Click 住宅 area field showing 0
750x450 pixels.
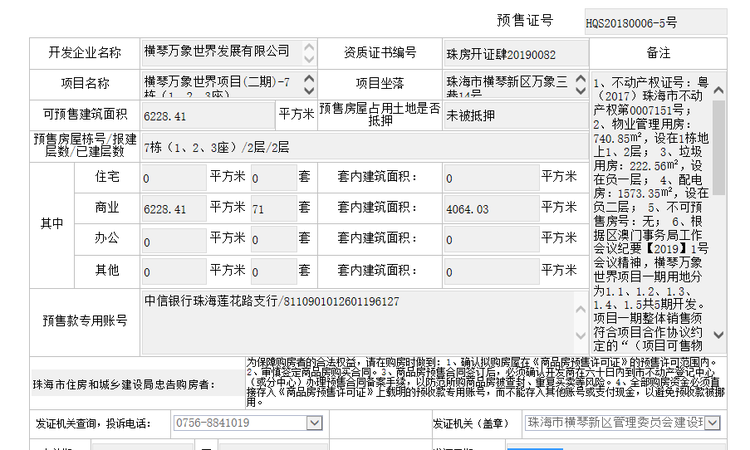pyautogui.click(x=174, y=178)
